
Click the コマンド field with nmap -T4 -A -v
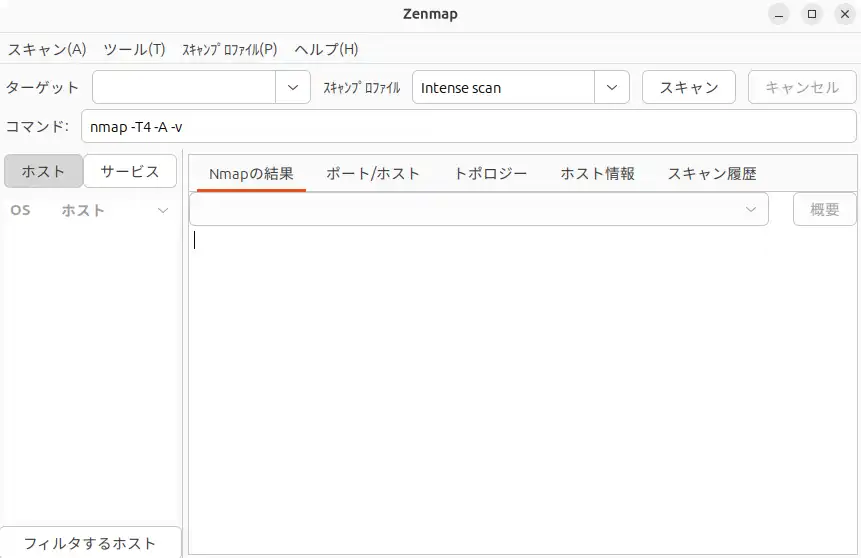[x=469, y=126]
